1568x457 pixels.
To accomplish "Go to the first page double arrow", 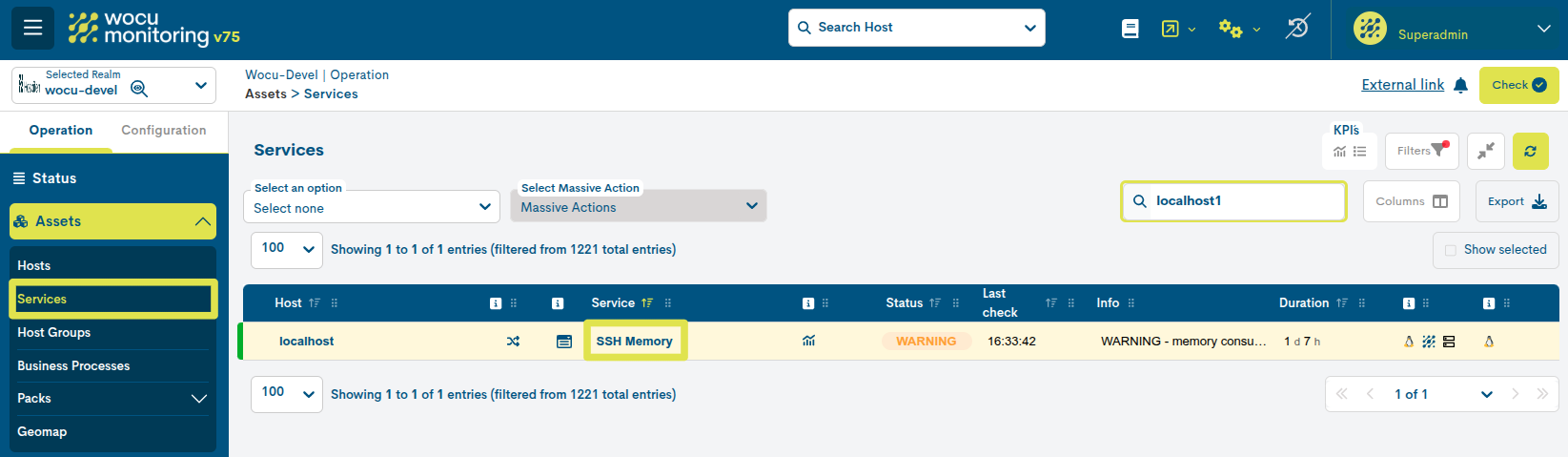I will tap(1342, 394).
